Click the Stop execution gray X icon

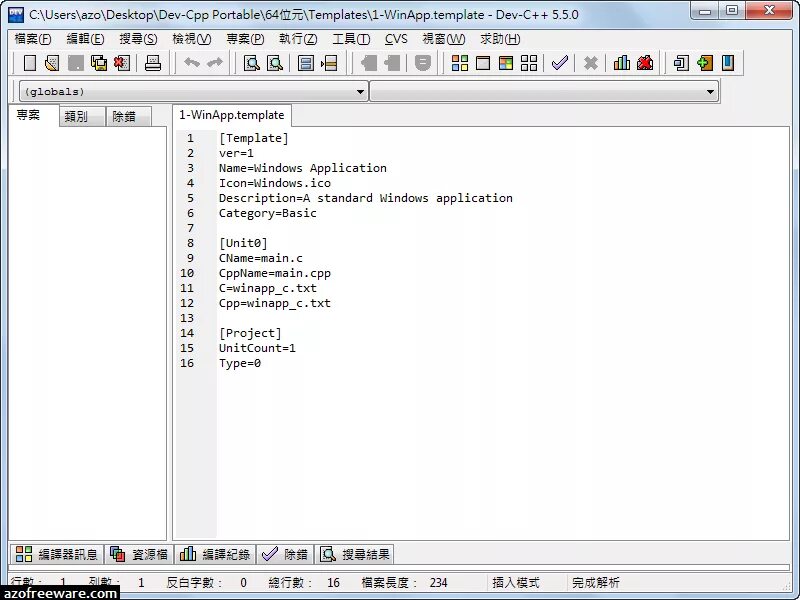point(591,63)
